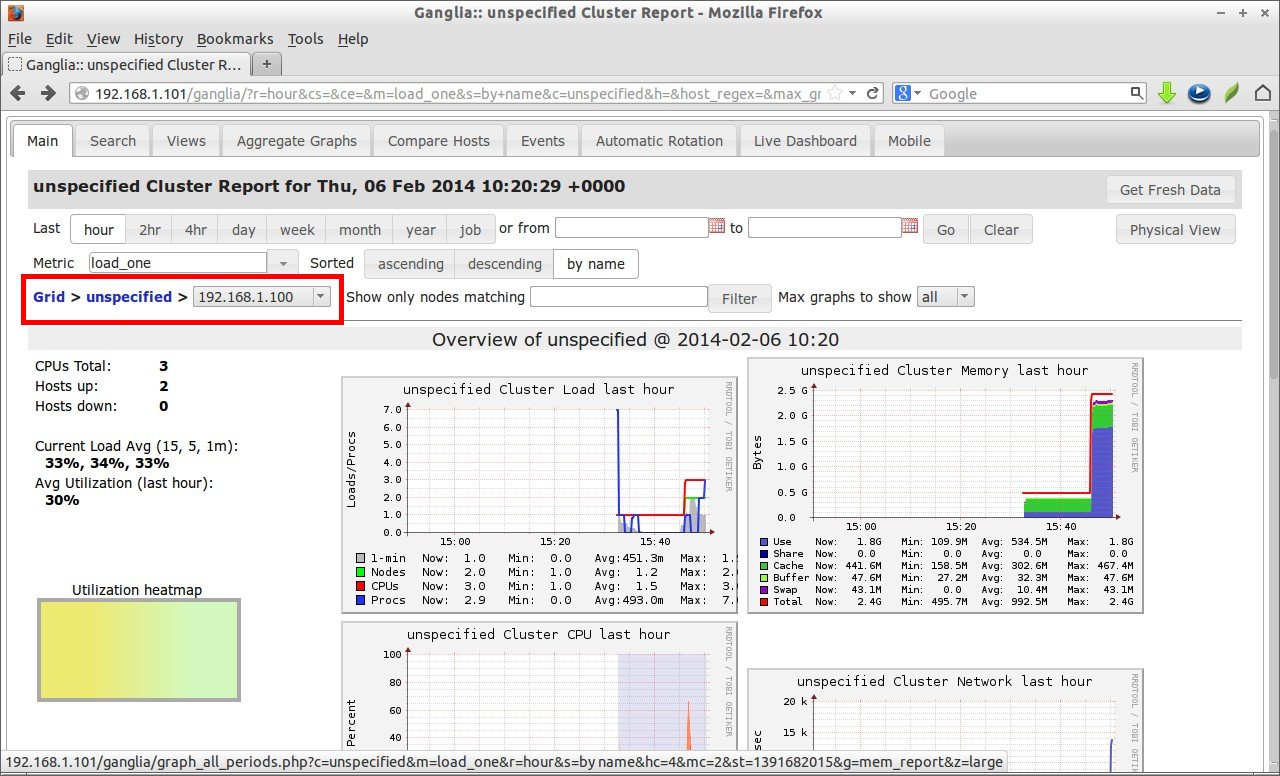The height and width of the screenshot is (776, 1280).
Task: Open the Cluster CPU last hour graph
Action: 538,685
